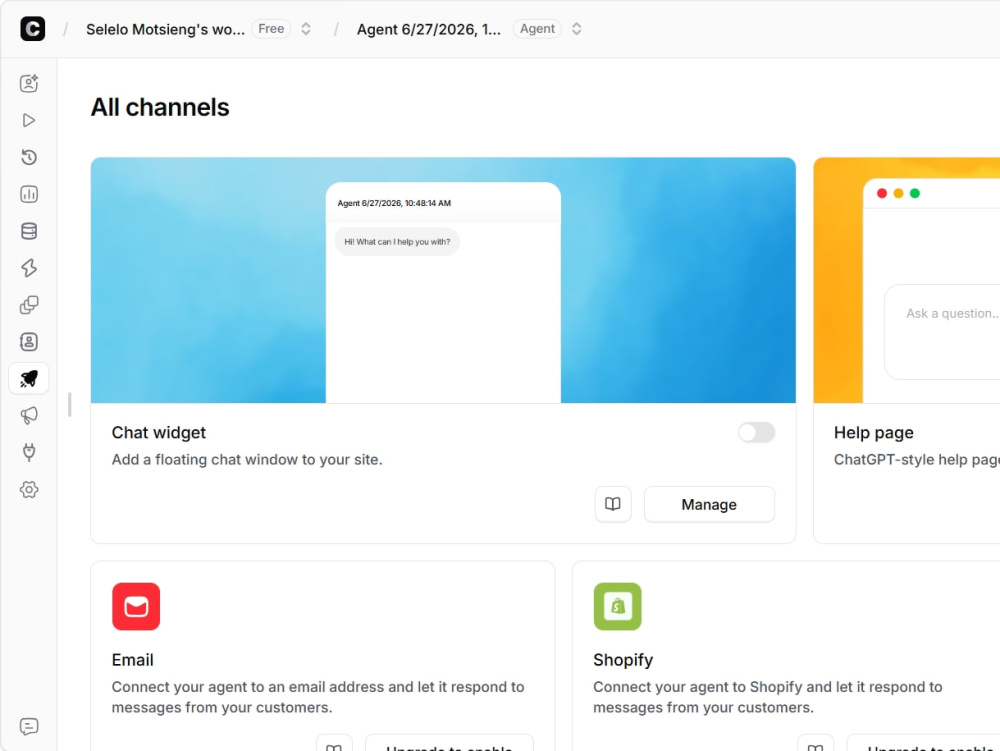
Task: Click the Help page preview image
Action: [907, 281]
